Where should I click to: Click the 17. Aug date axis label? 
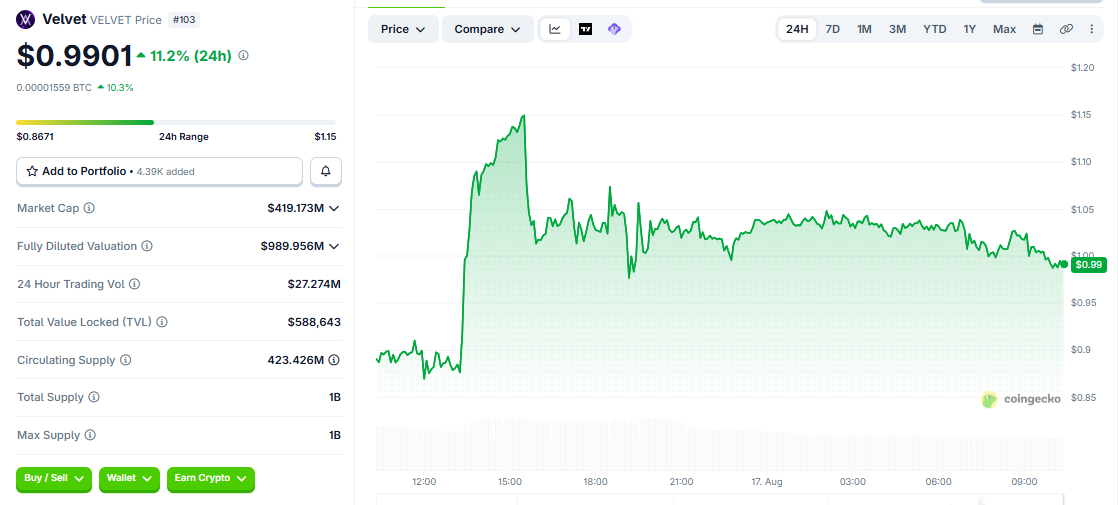766,481
